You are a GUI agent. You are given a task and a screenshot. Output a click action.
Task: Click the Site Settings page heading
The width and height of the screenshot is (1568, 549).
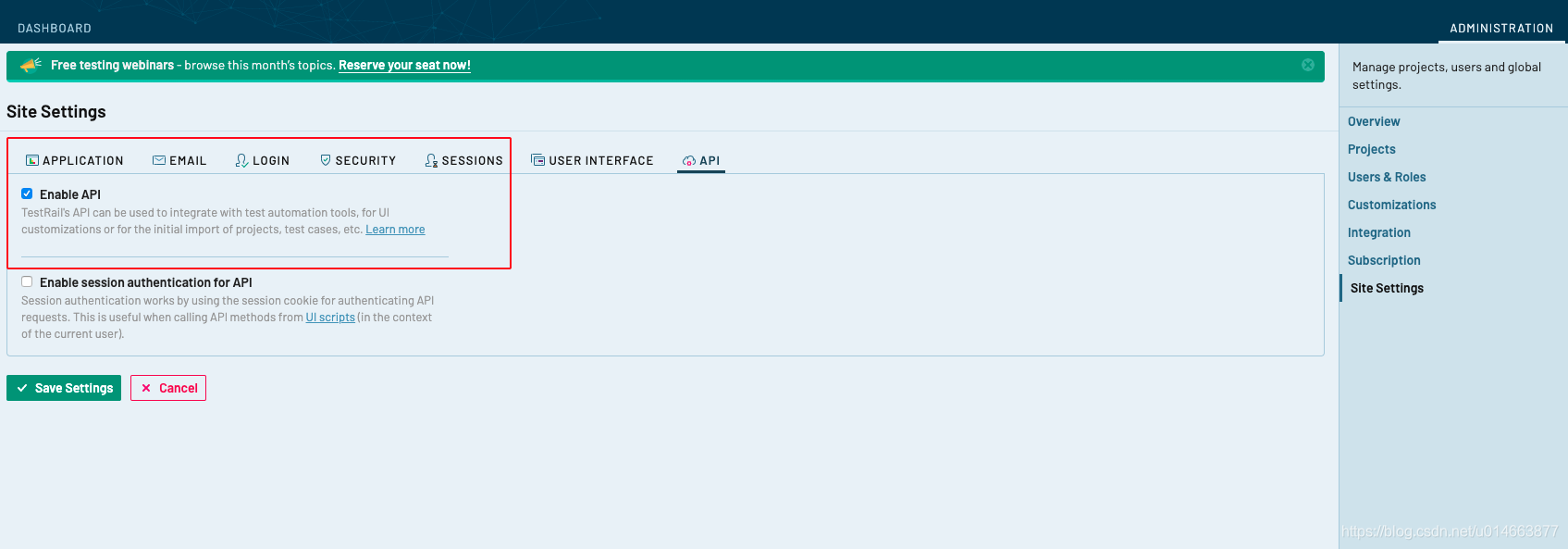point(56,111)
